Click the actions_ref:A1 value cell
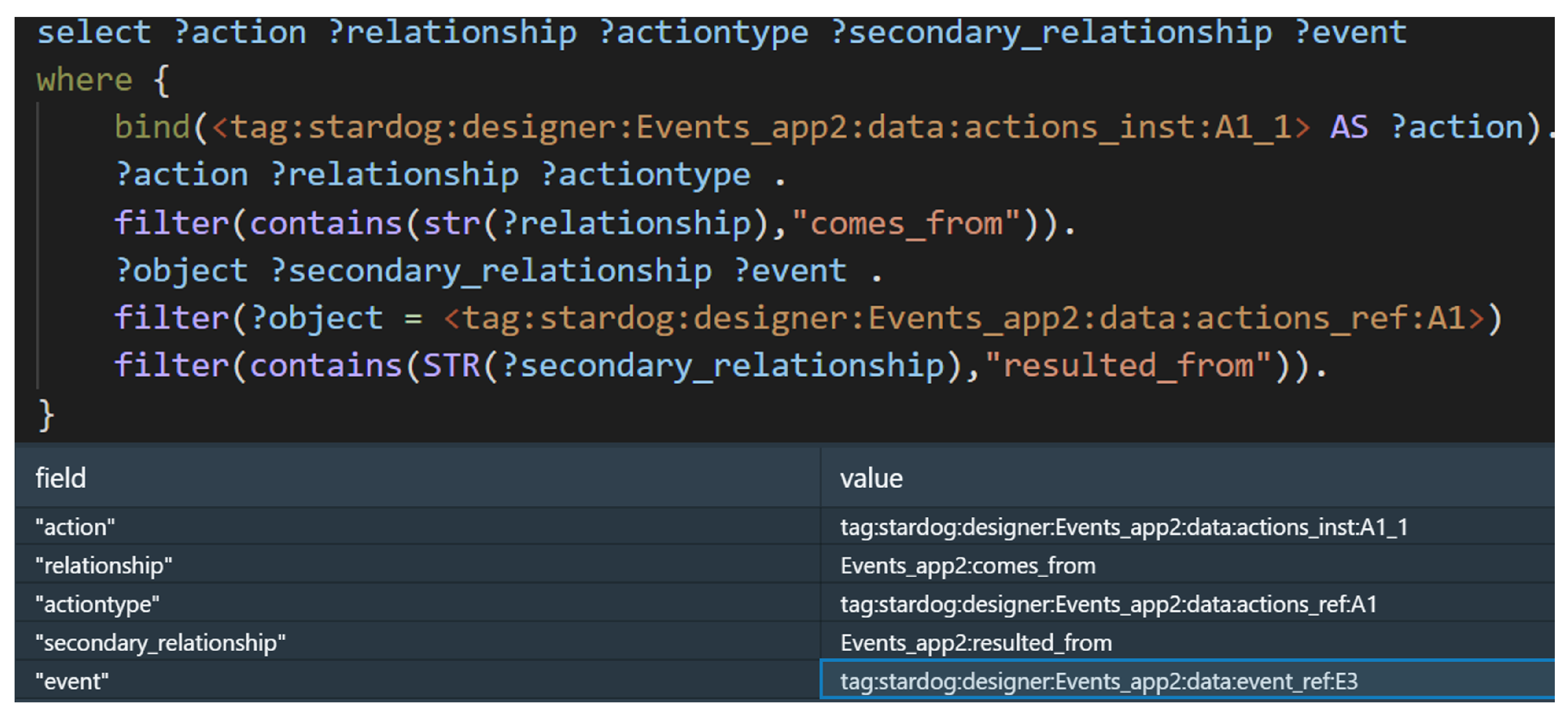The width and height of the screenshot is (1568, 716). (1108, 604)
